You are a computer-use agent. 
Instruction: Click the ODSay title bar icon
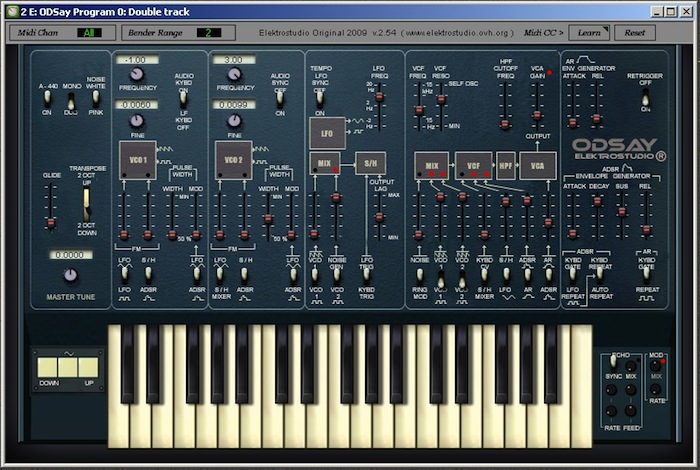tap(12, 12)
